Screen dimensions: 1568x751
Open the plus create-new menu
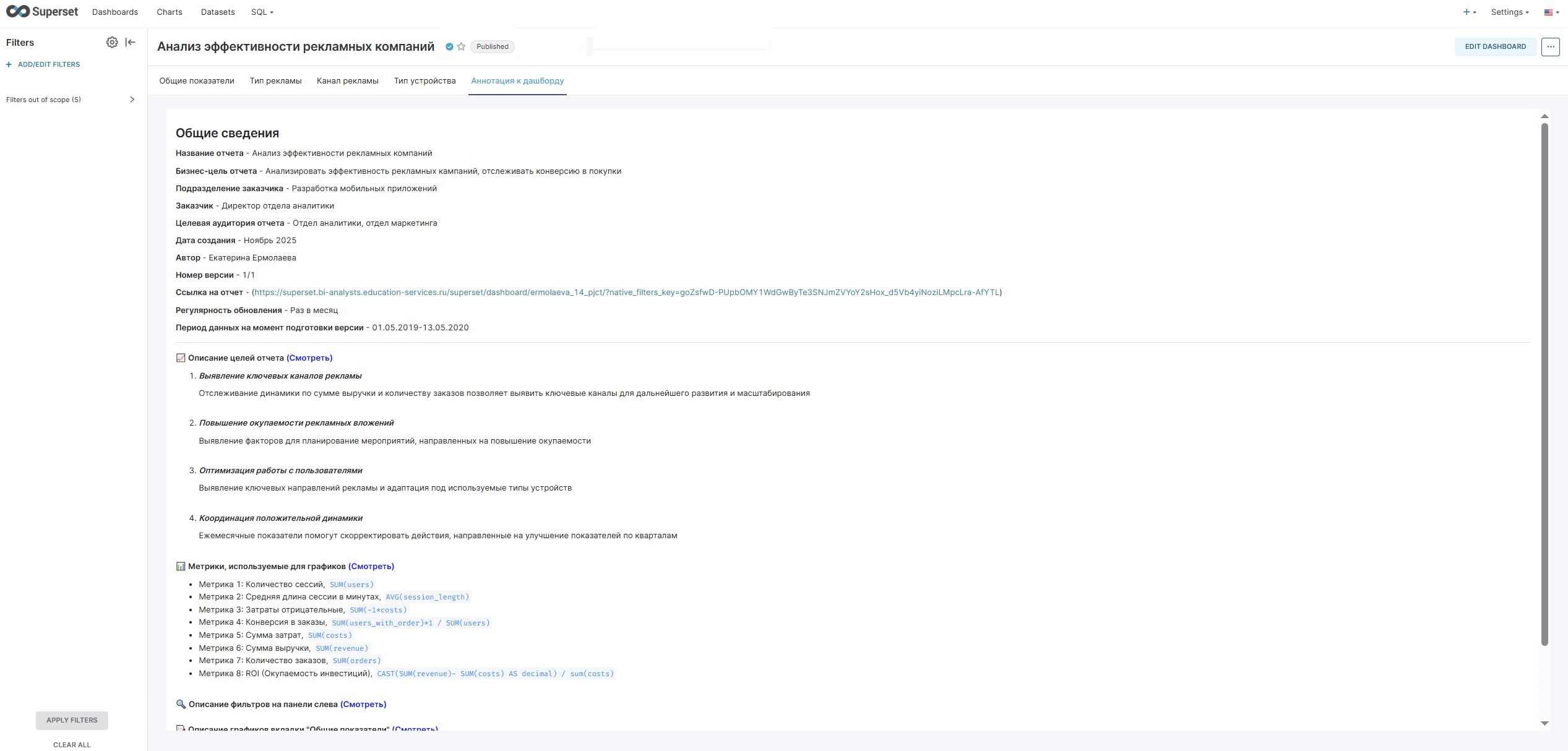pos(1469,12)
